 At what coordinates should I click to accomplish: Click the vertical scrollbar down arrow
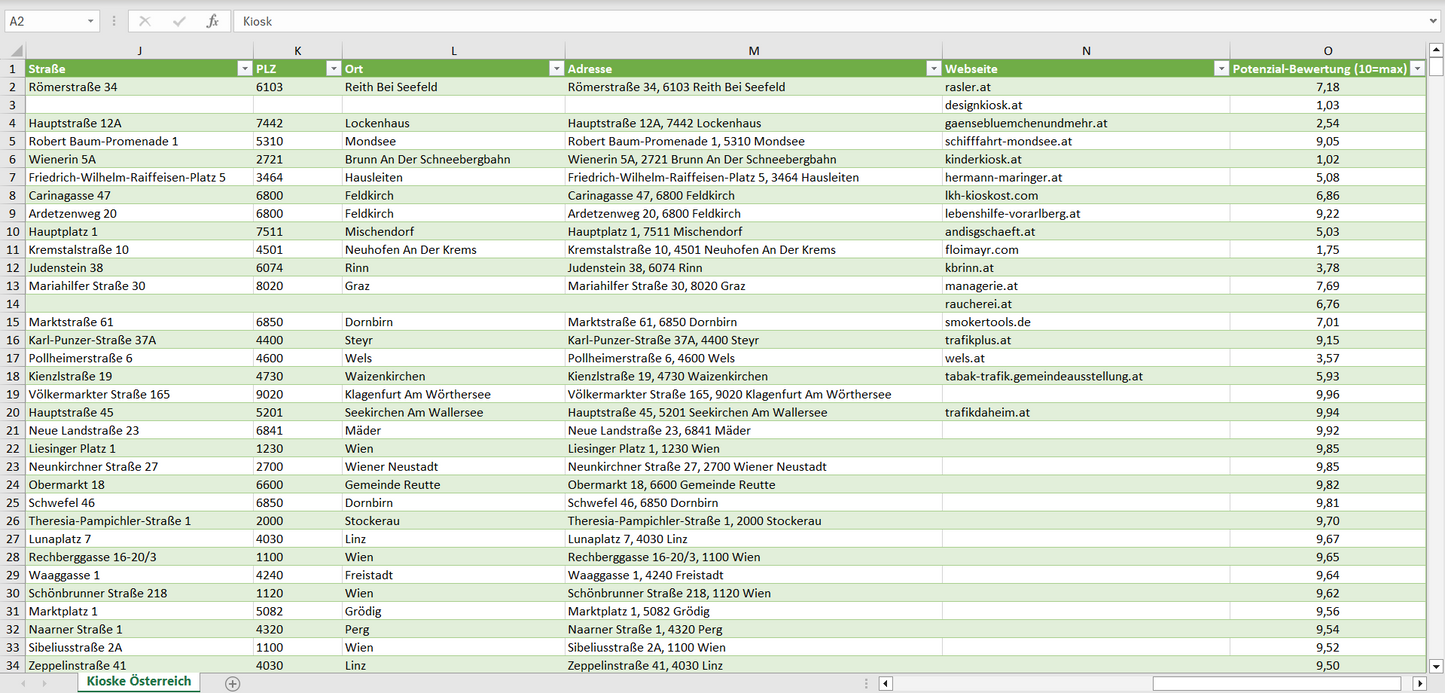(1436, 666)
